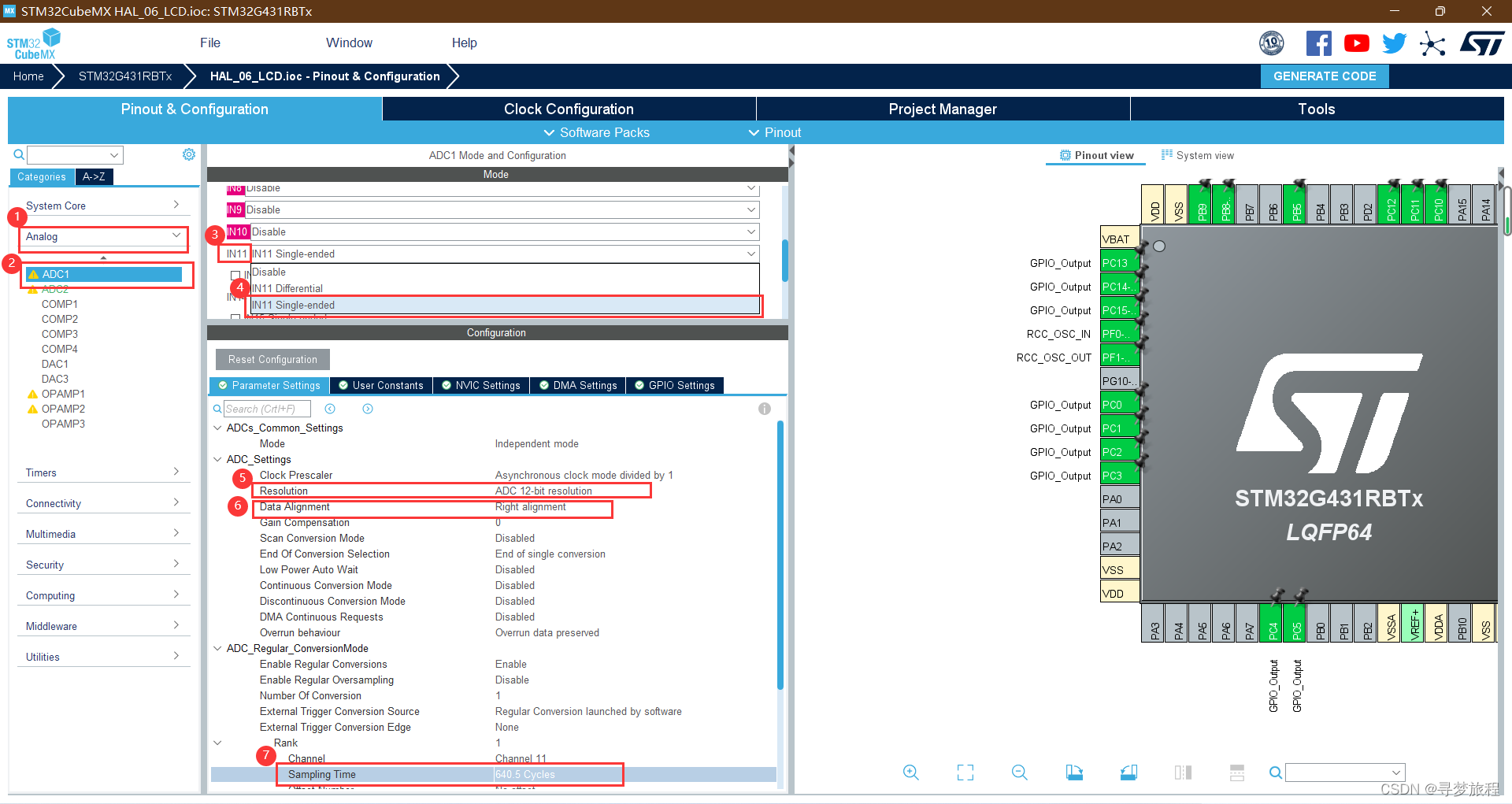
Task: Click into the parameter search field
Action: [267, 409]
